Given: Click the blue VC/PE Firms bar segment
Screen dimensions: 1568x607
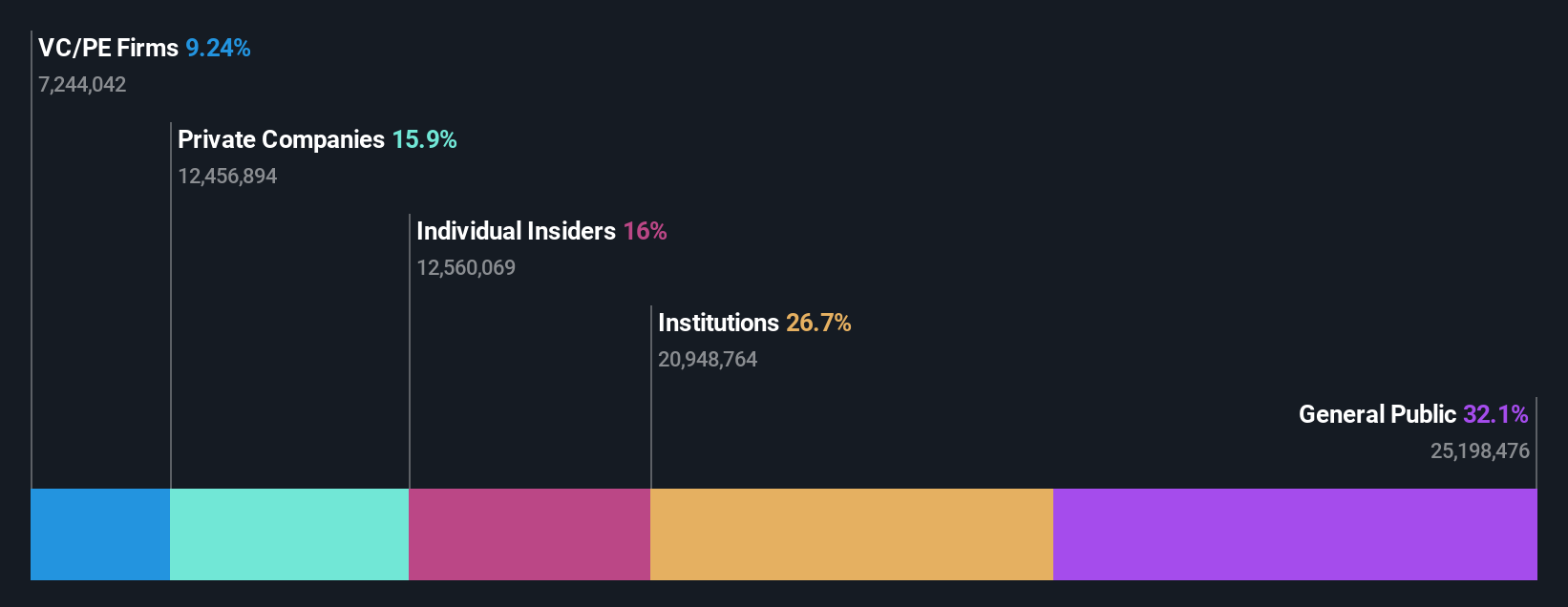Looking at the screenshot, I should [x=100, y=534].
